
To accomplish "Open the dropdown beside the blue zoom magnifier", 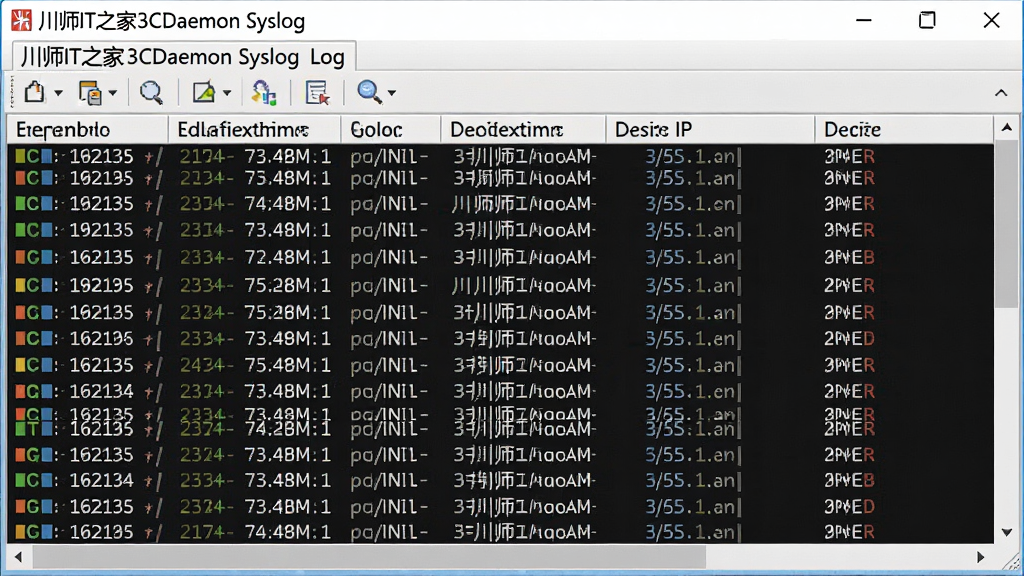I will [392, 93].
